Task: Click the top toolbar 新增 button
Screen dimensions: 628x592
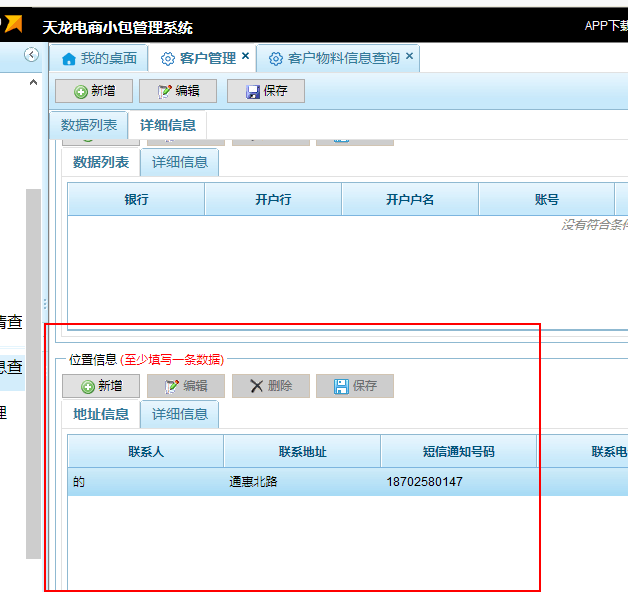Action: coord(95,91)
